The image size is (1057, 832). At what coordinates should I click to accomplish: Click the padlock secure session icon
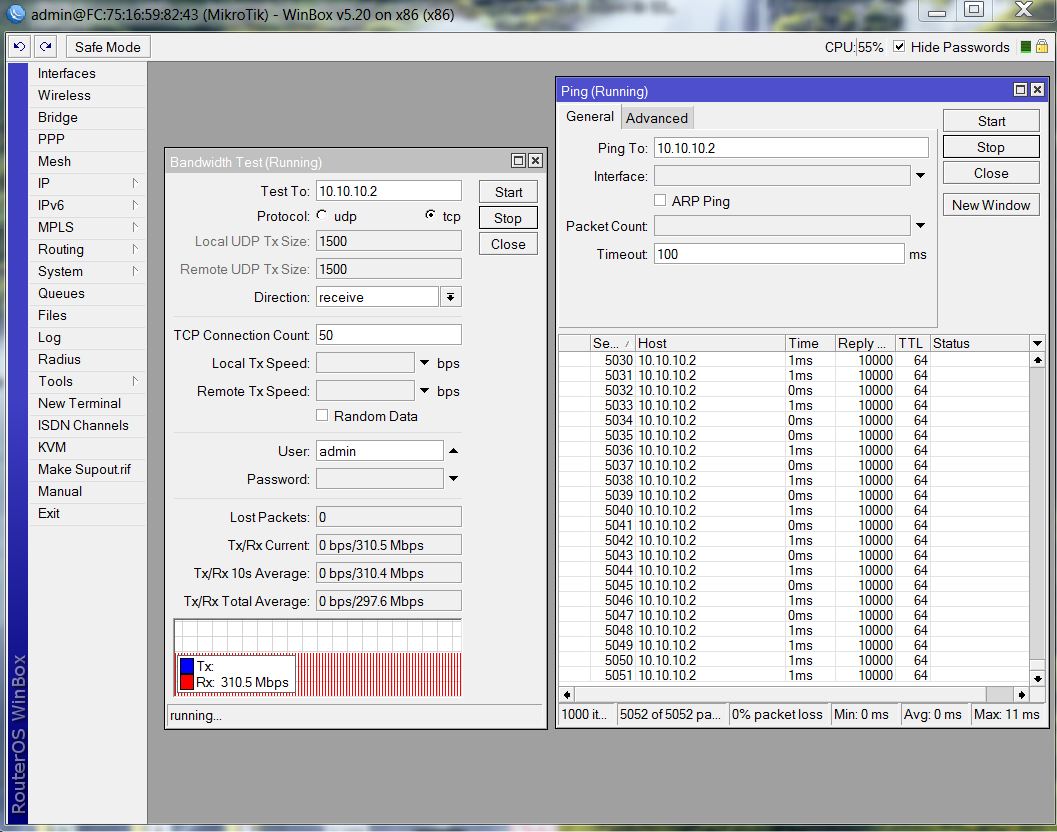pos(1041,47)
